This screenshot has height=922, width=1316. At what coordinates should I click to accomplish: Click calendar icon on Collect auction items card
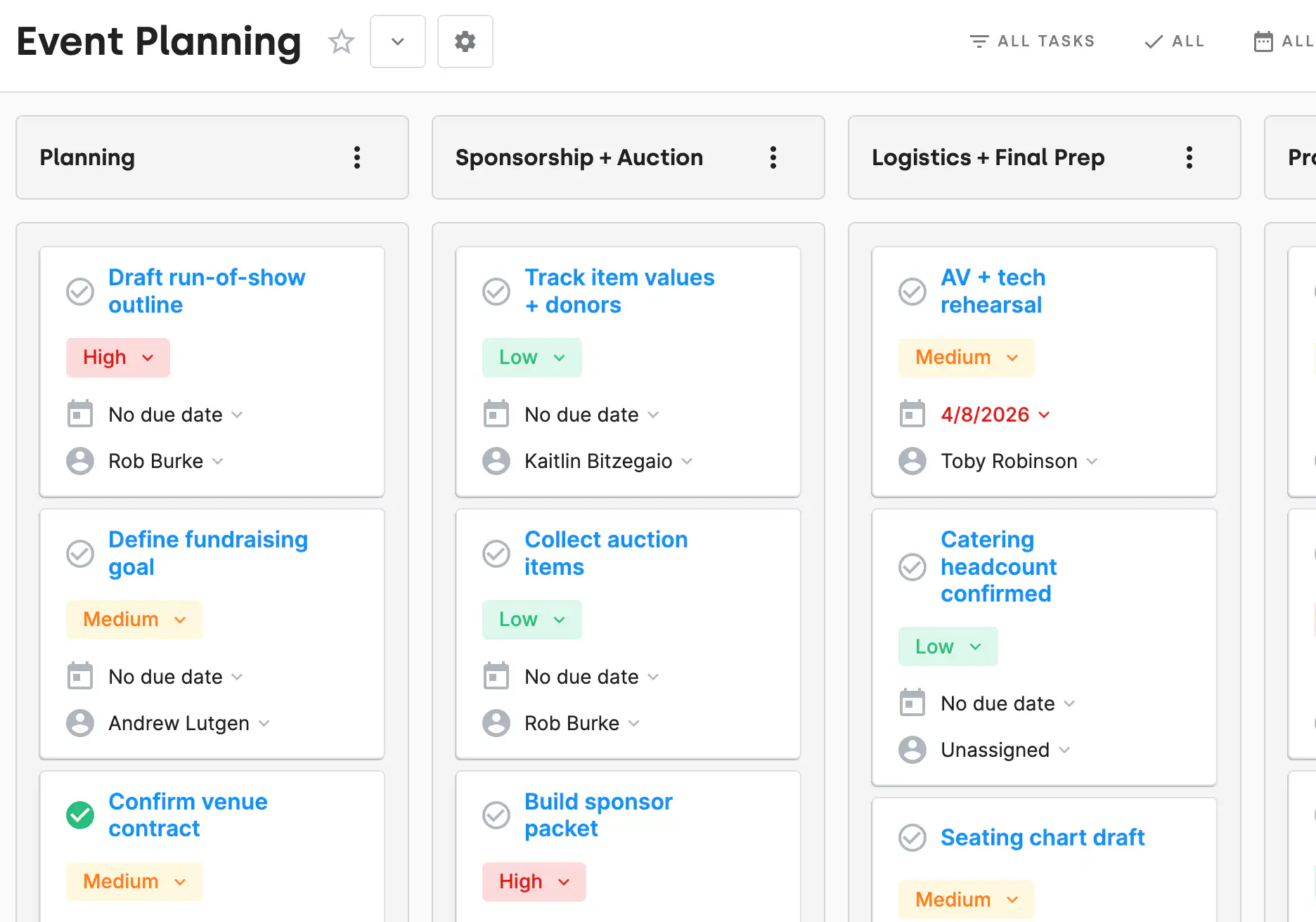click(496, 676)
